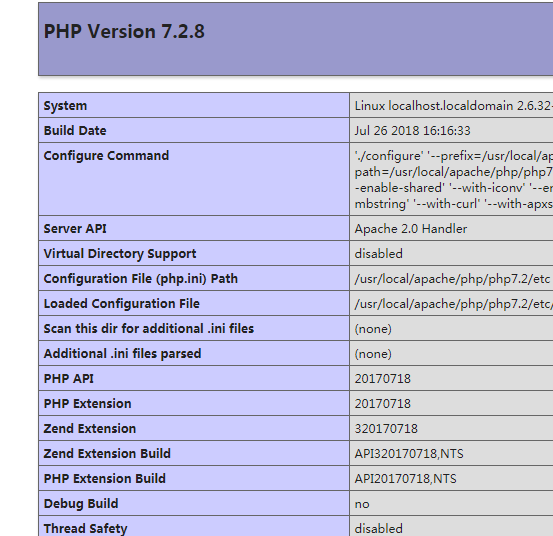This screenshot has height=536, width=553.
Task: Click the Loaded Configuration File path value
Action: coord(454,304)
